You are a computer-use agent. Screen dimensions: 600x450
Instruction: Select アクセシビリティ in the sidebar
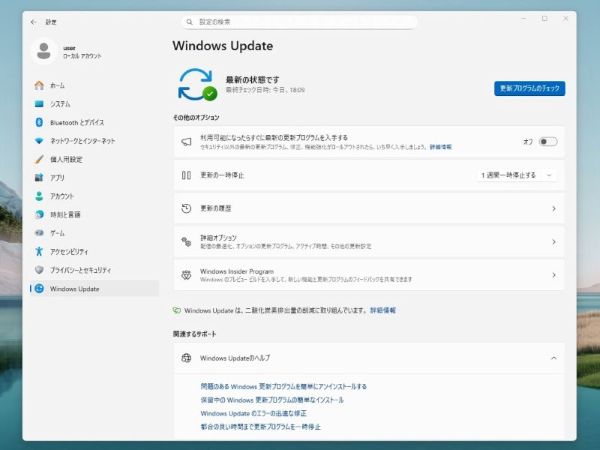coord(94,251)
